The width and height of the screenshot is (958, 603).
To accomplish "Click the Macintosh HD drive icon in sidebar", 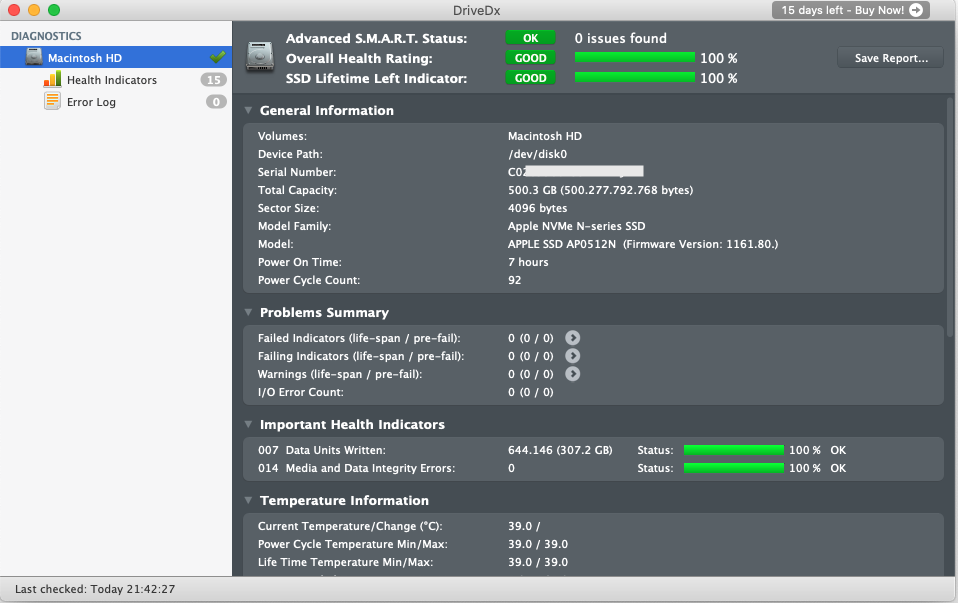I will pos(34,57).
